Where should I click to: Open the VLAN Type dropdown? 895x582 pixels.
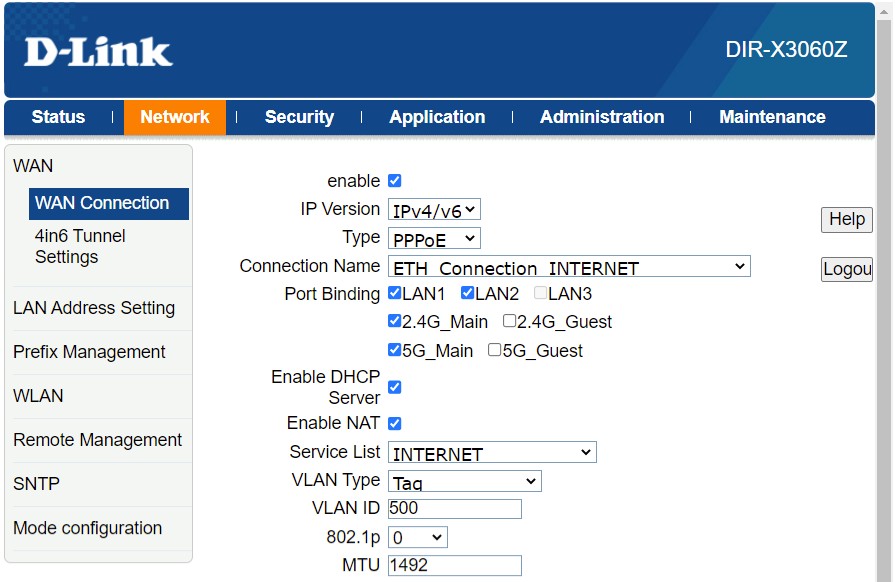pyautogui.click(x=464, y=482)
